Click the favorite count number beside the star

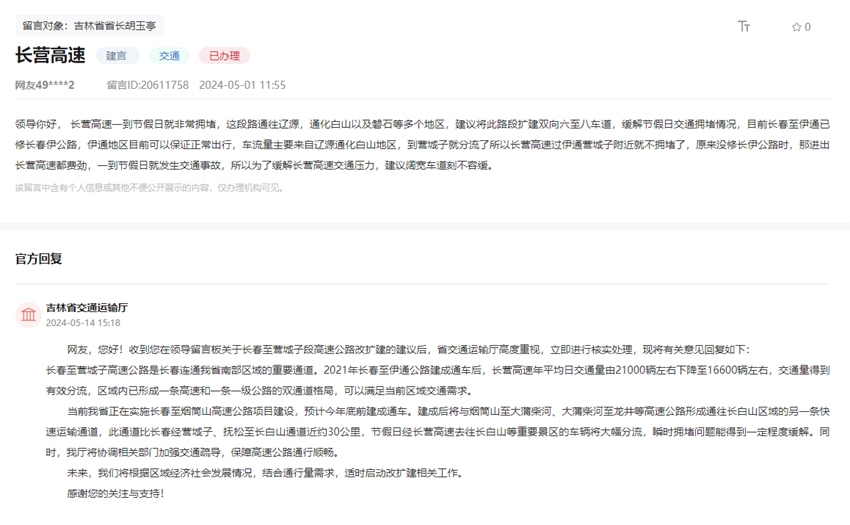[808, 27]
